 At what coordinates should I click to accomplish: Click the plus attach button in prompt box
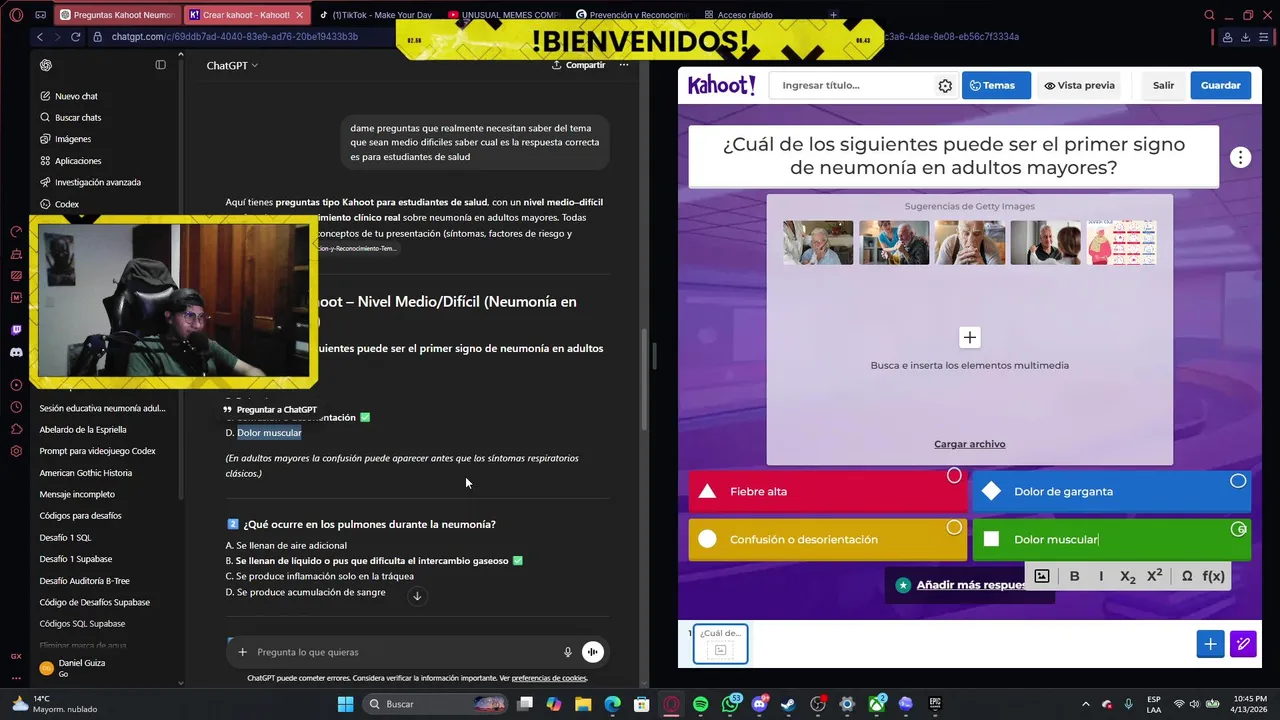pyautogui.click(x=242, y=652)
